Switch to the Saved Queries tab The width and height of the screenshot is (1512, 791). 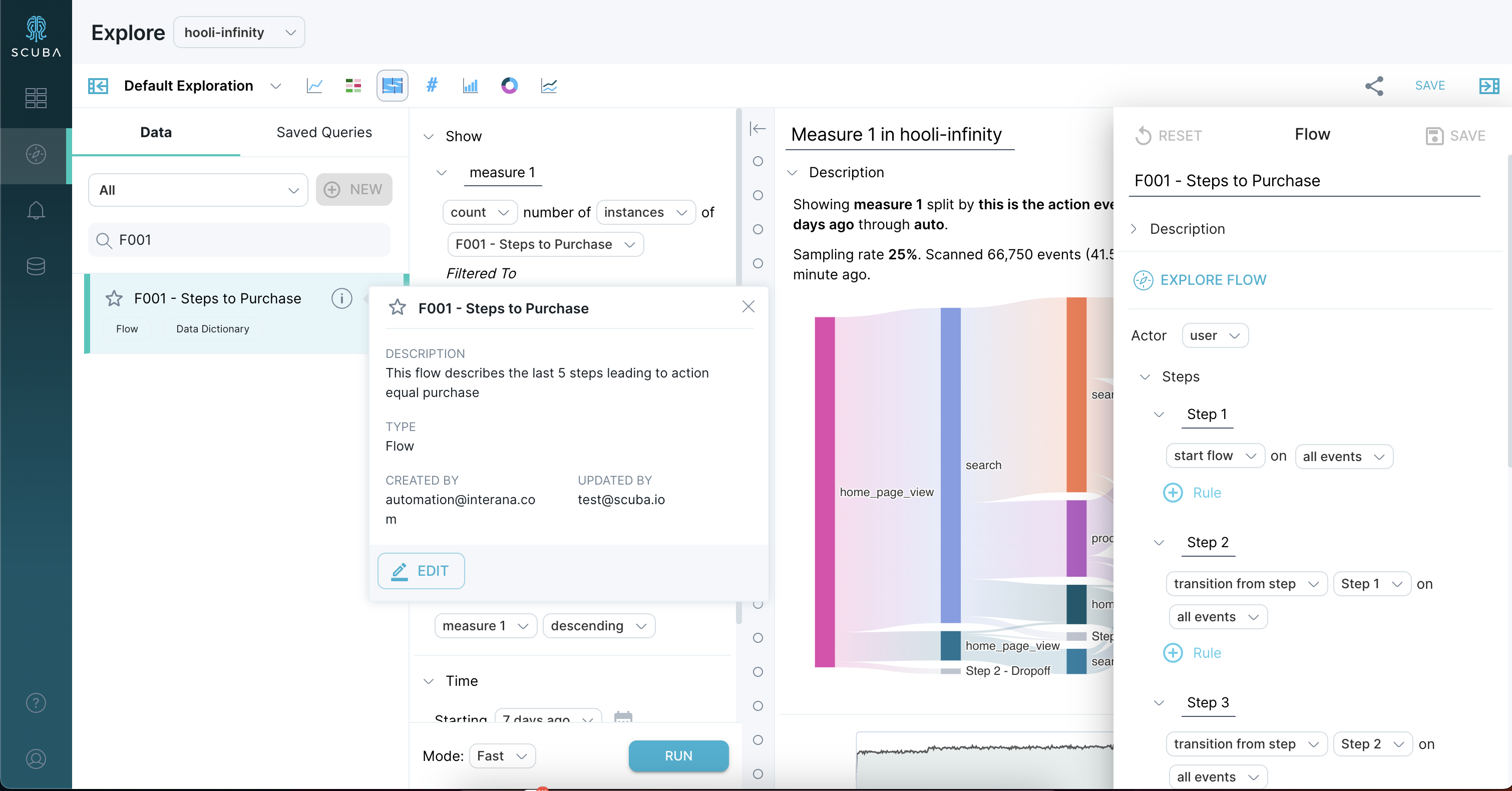tap(324, 133)
